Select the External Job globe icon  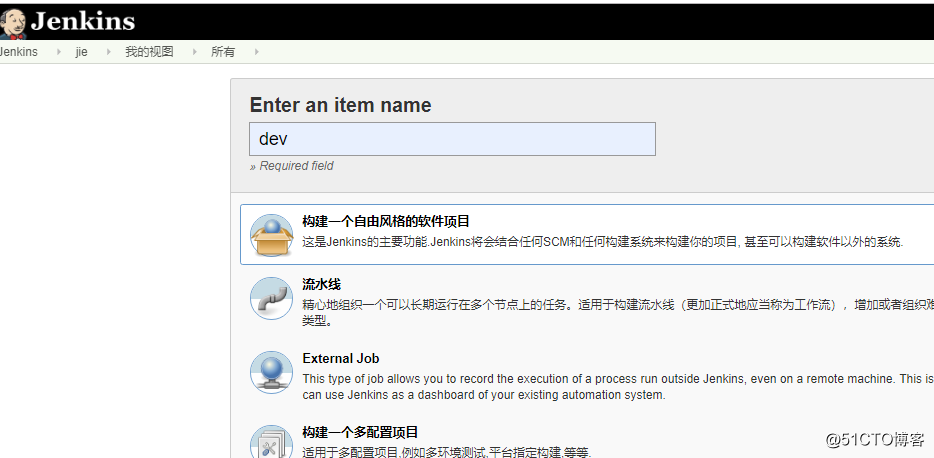271,372
